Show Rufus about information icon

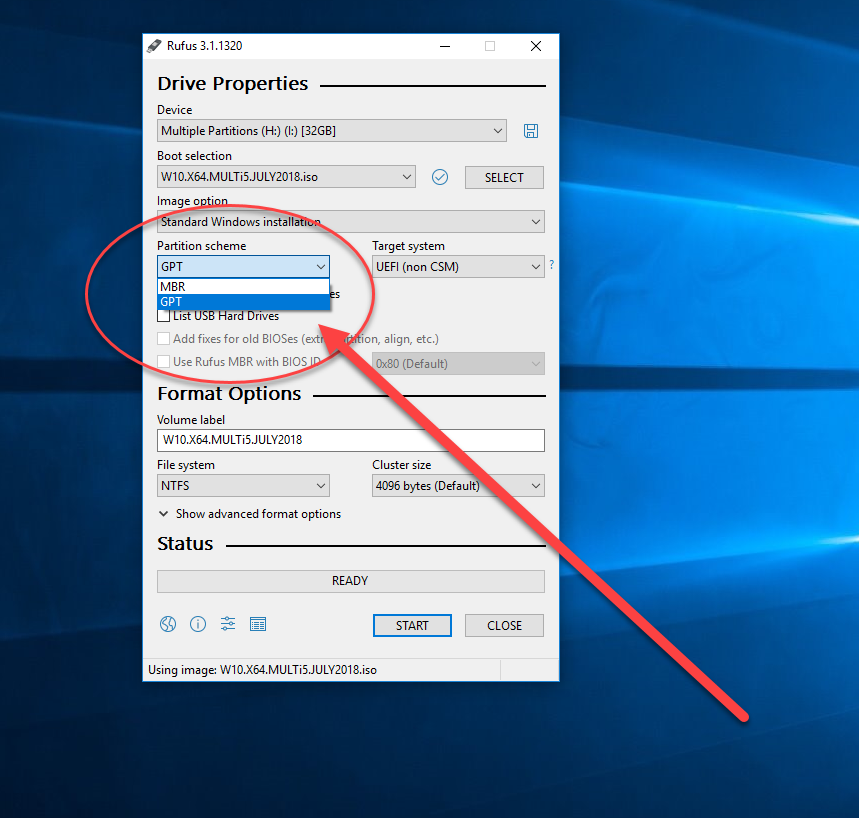(198, 624)
